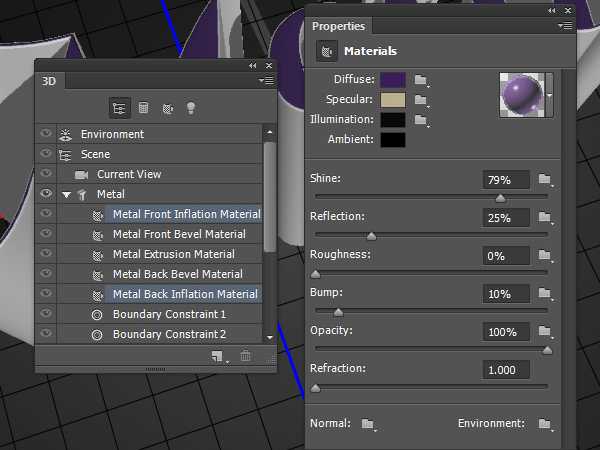Image resolution: width=600 pixels, height=450 pixels.
Task: Select the 3D panel tab
Action: click(x=49, y=81)
